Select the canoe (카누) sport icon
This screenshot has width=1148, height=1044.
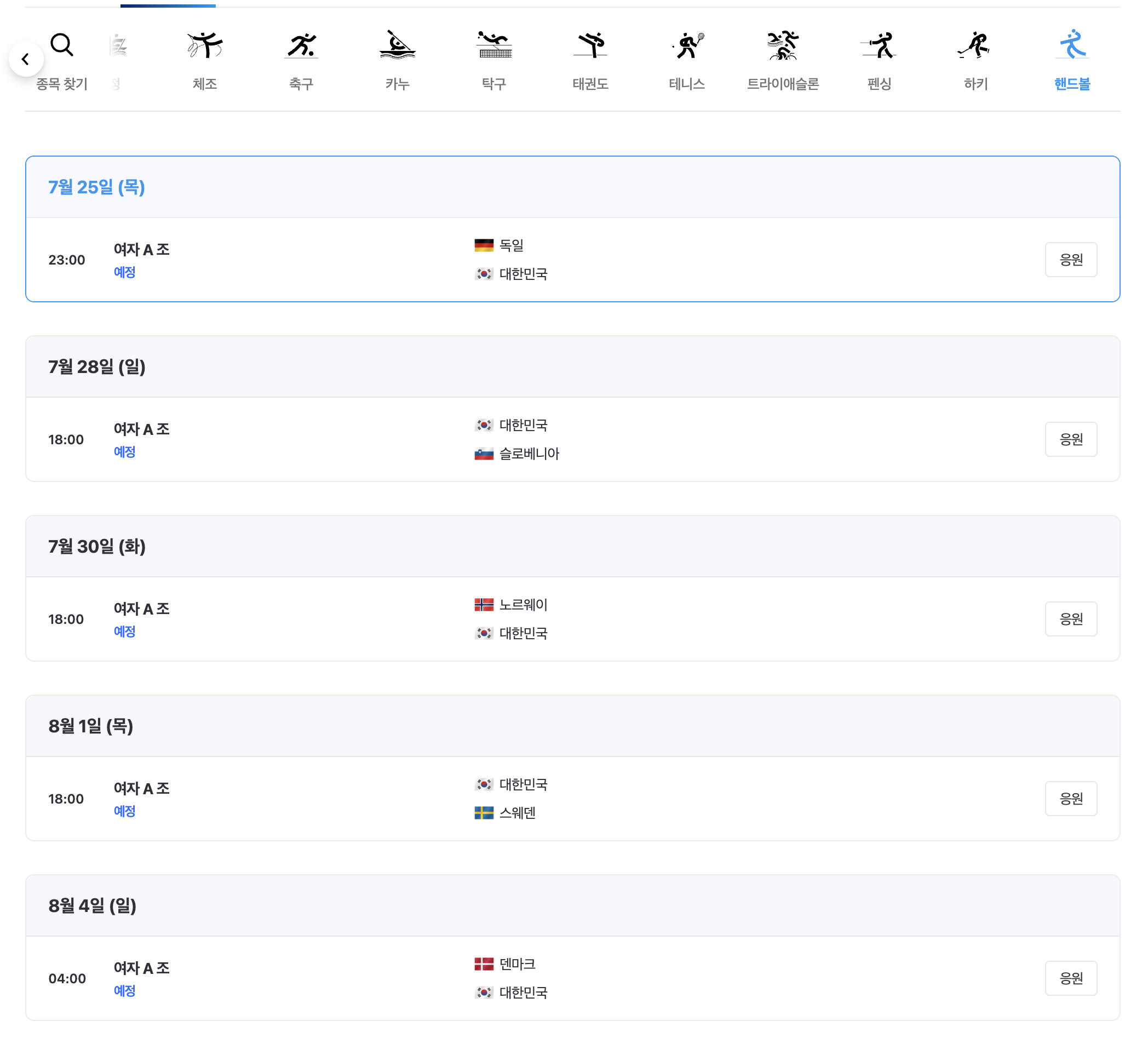coord(398,47)
